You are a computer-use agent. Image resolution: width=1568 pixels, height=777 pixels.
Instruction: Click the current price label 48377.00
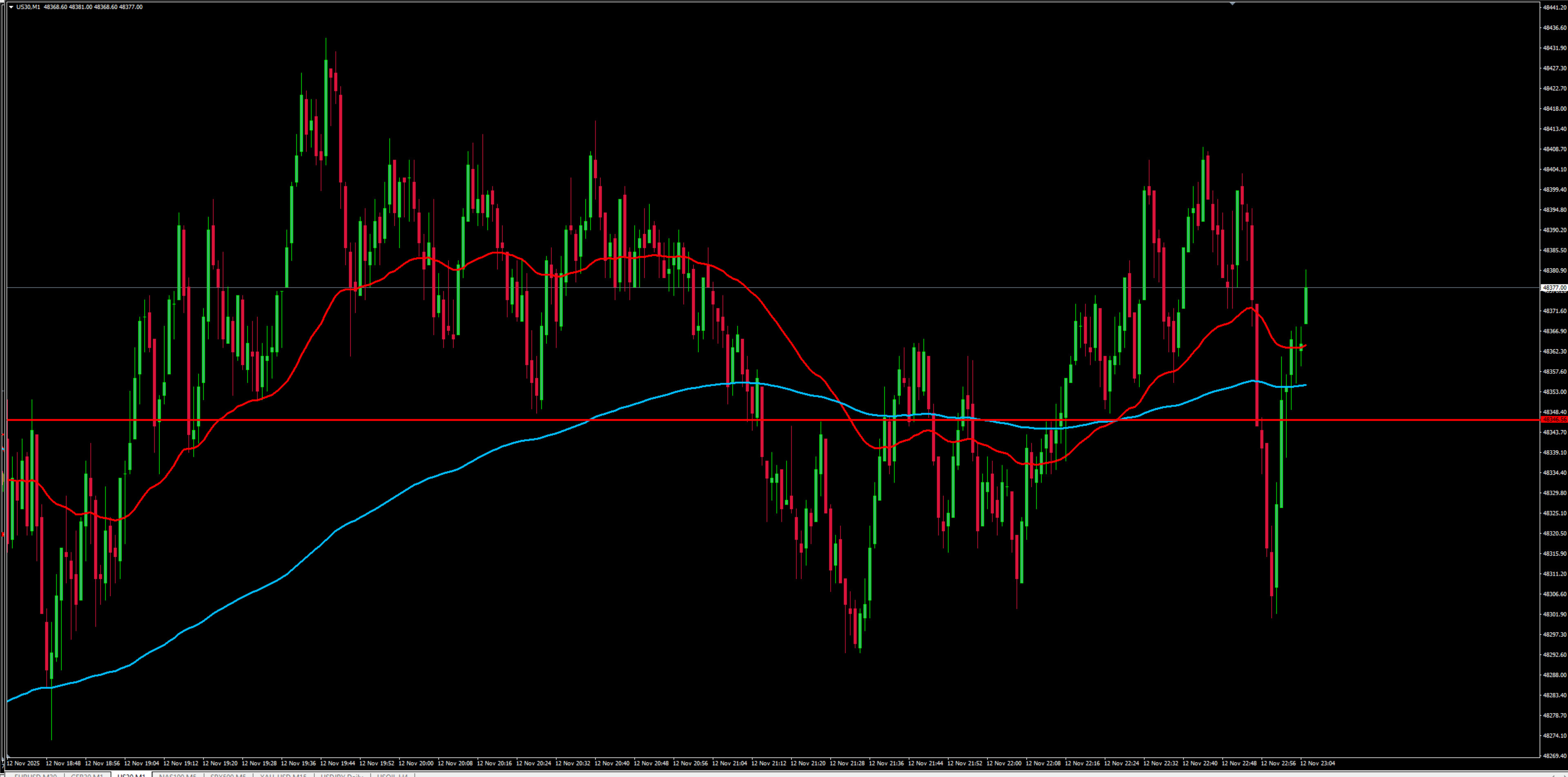coord(1554,288)
